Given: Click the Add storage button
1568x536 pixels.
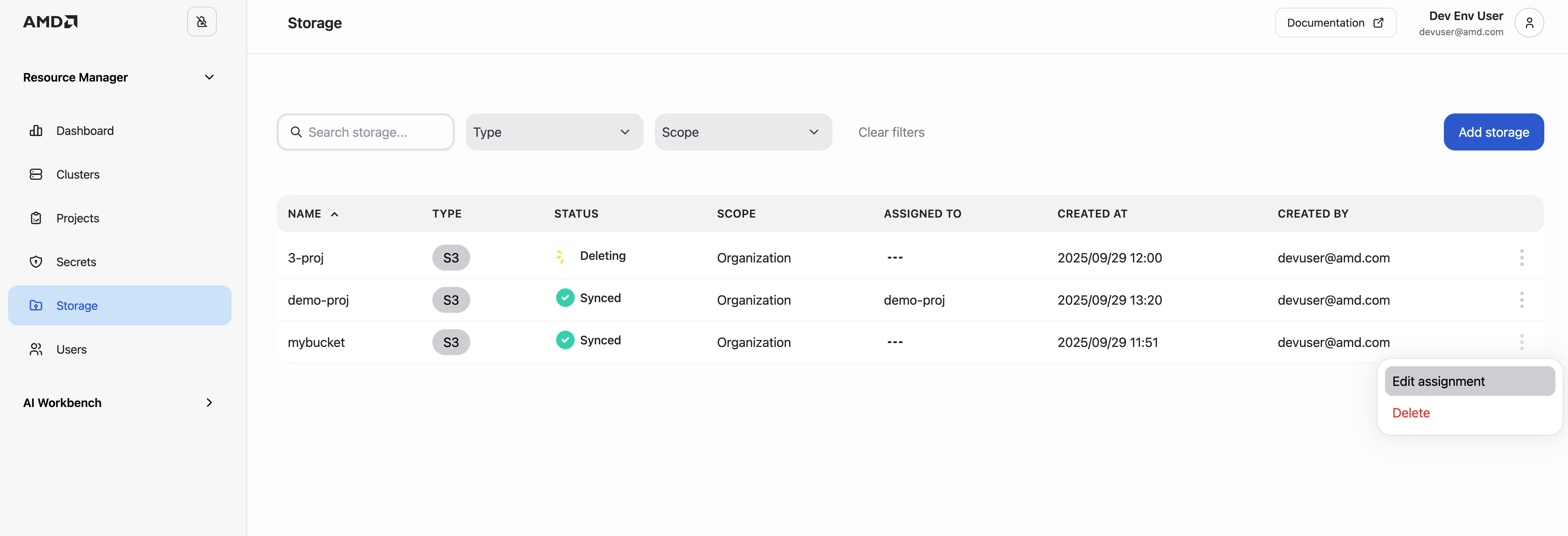Looking at the screenshot, I should coord(1493,132).
